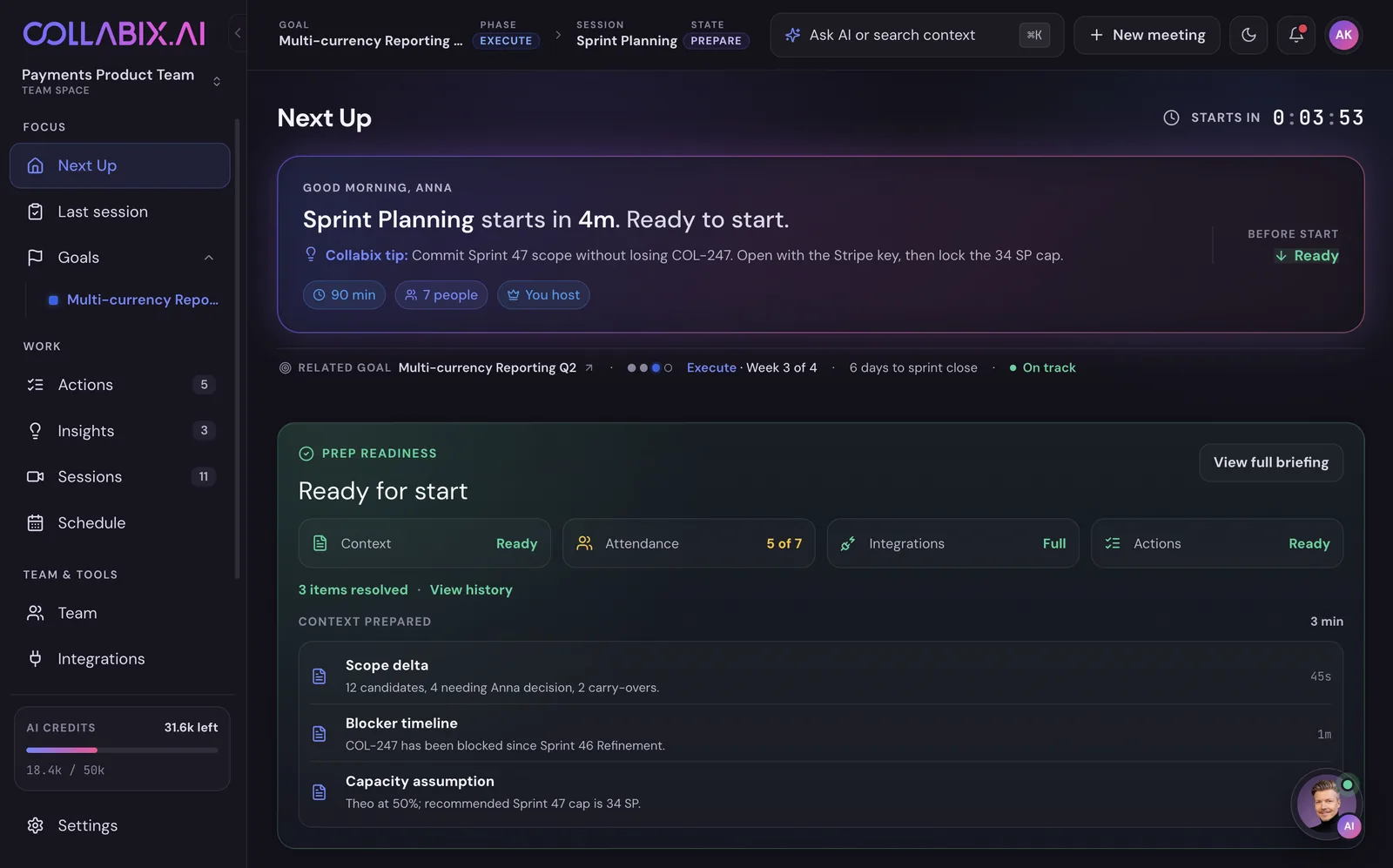The width and height of the screenshot is (1393, 868).
Task: Click the Scope delta document icon
Action: coord(320,676)
